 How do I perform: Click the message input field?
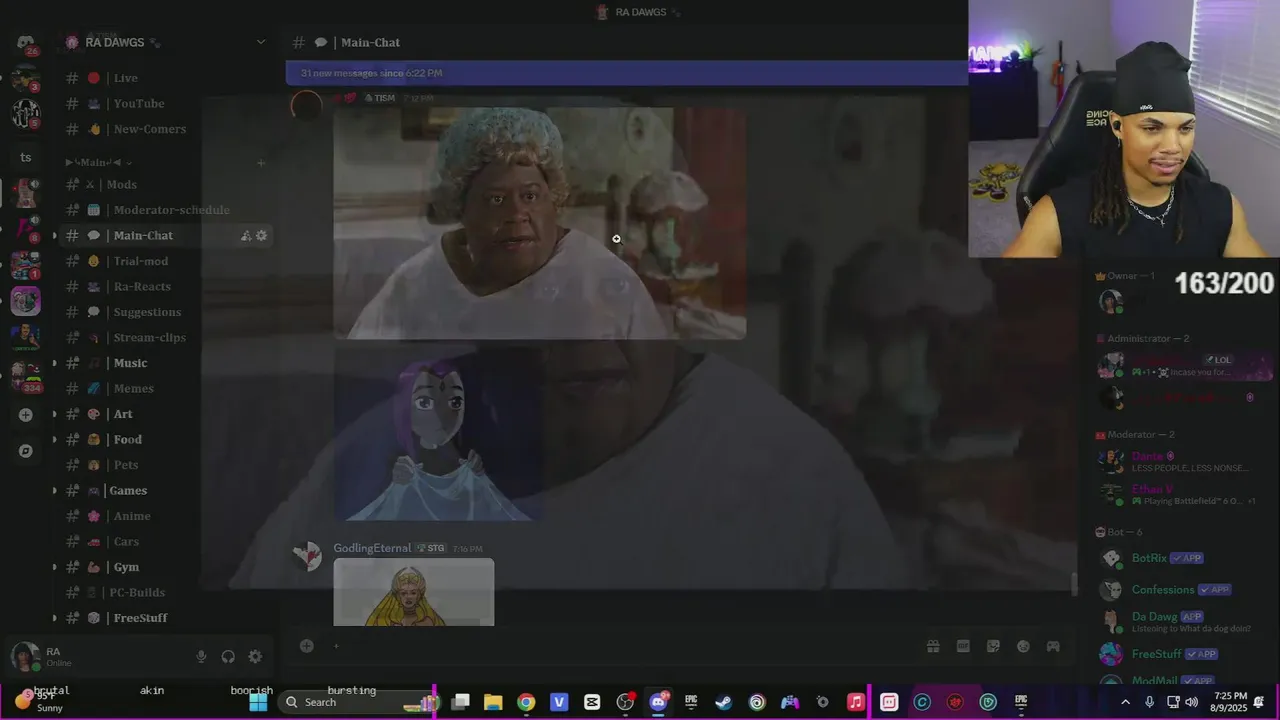(620, 646)
